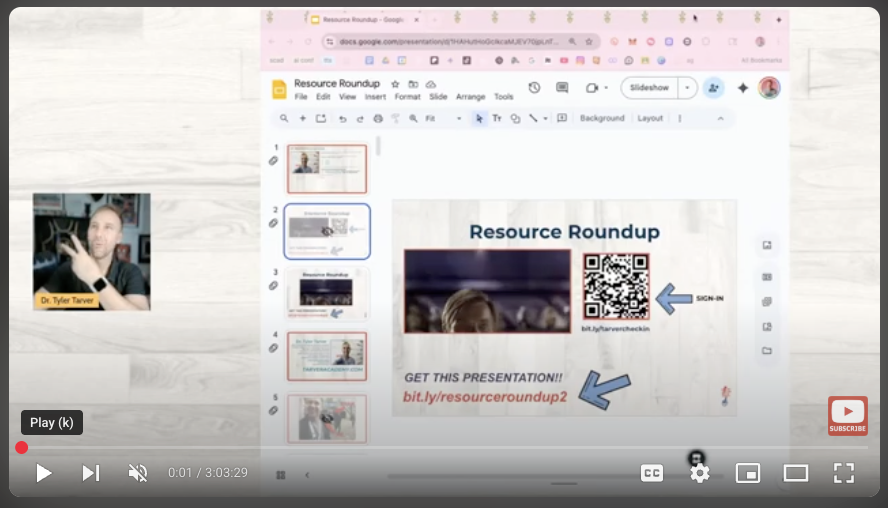This screenshot has width=888, height=508.
Task: Toggle theater mode view
Action: coord(796,473)
